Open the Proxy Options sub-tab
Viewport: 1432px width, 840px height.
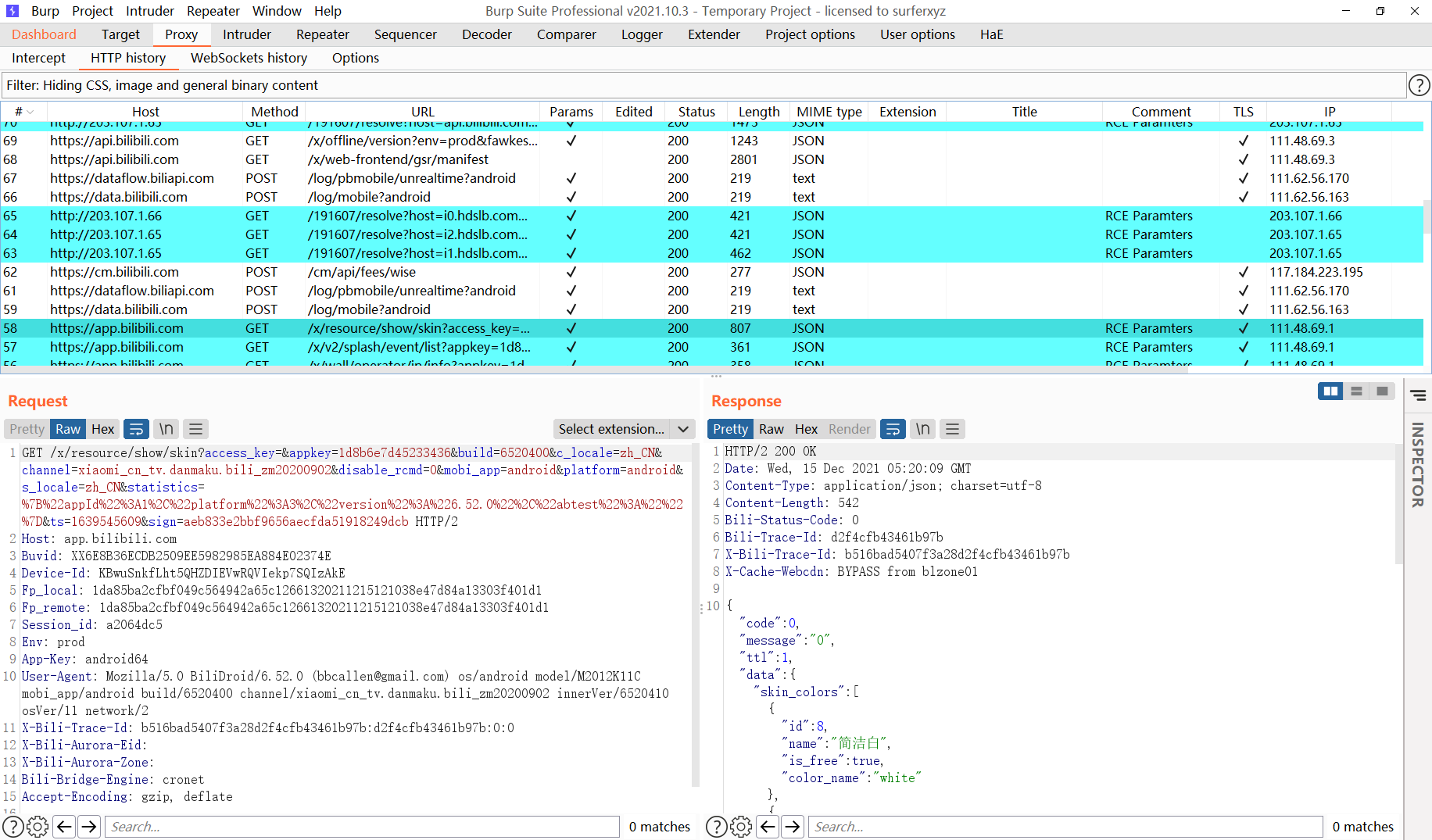[356, 58]
